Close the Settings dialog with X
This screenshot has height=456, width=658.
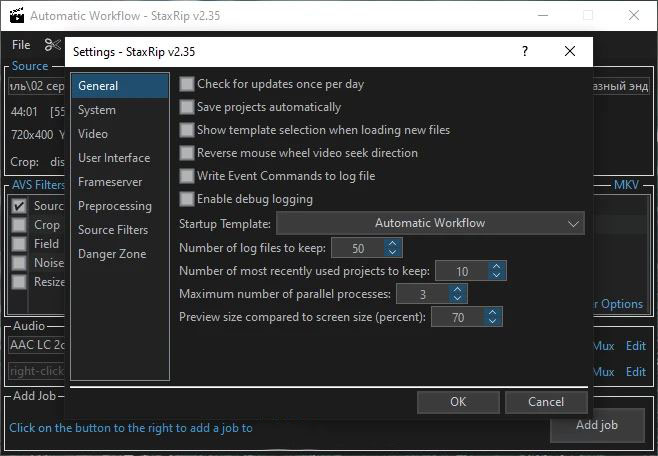click(569, 51)
